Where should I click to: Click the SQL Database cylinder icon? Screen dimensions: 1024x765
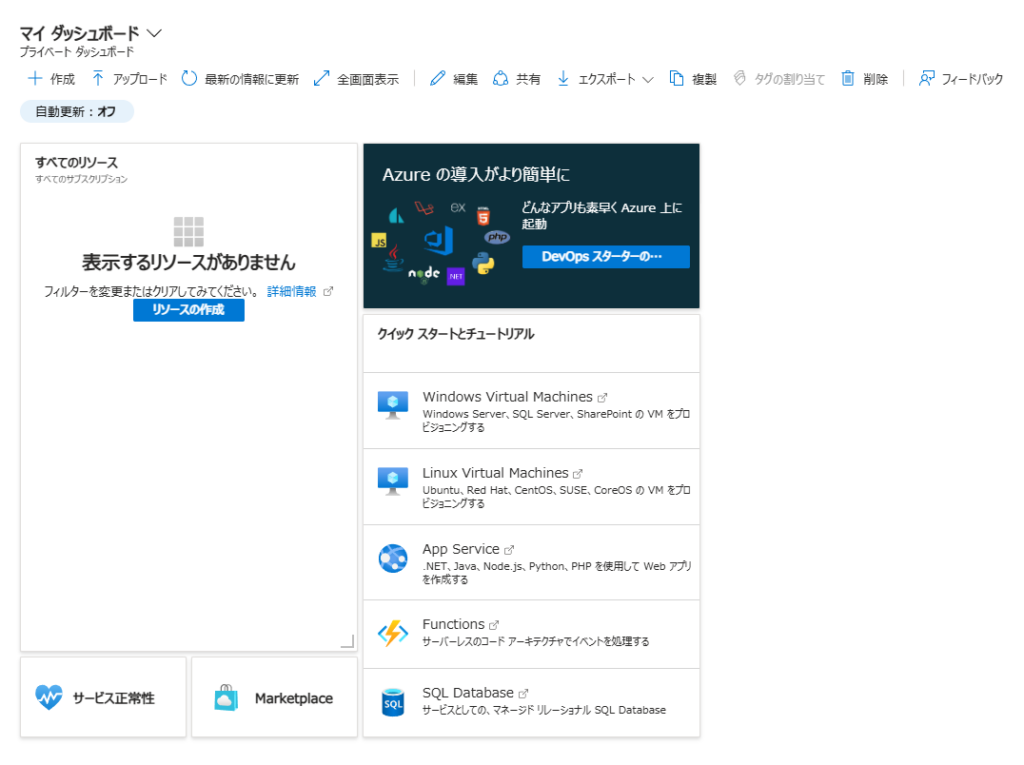click(392, 702)
